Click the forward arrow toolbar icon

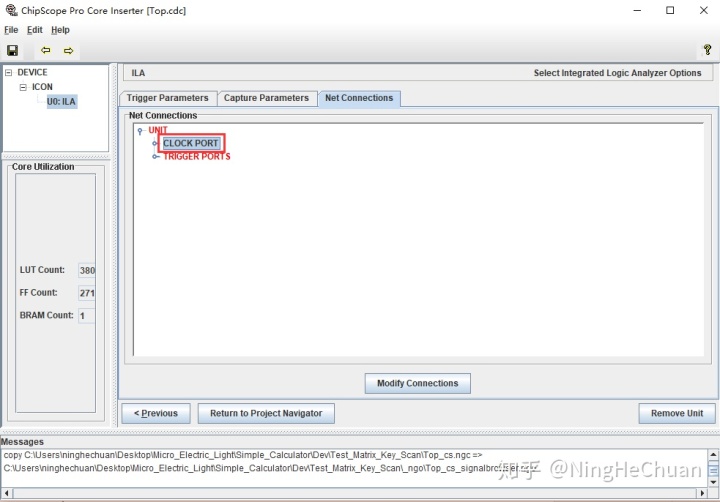coord(68,51)
